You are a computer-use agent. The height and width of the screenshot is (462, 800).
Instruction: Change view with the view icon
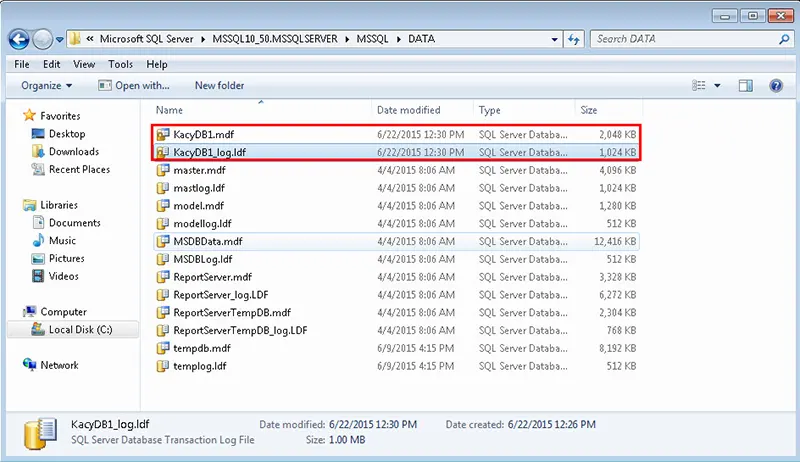pyautogui.click(x=698, y=86)
